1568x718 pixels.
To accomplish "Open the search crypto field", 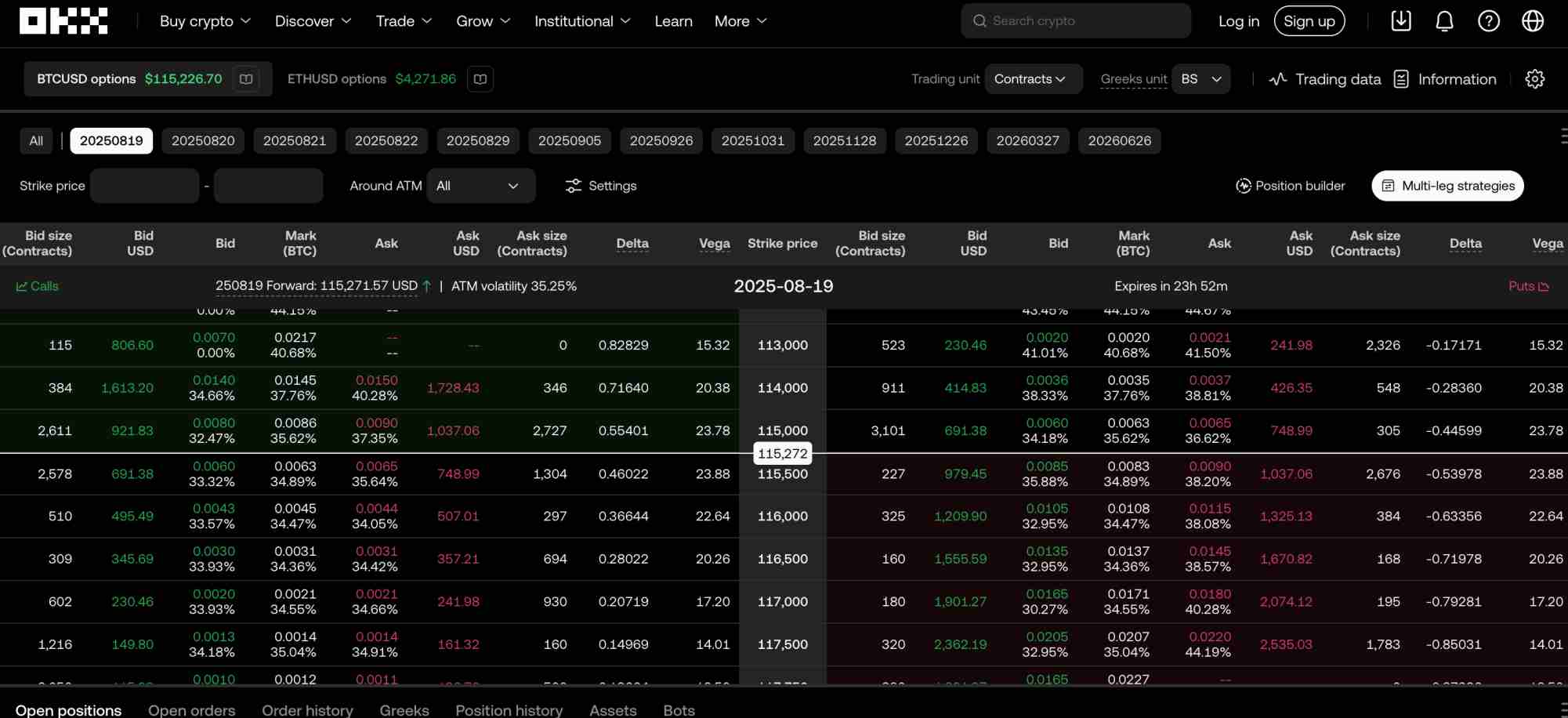I will [x=1075, y=21].
